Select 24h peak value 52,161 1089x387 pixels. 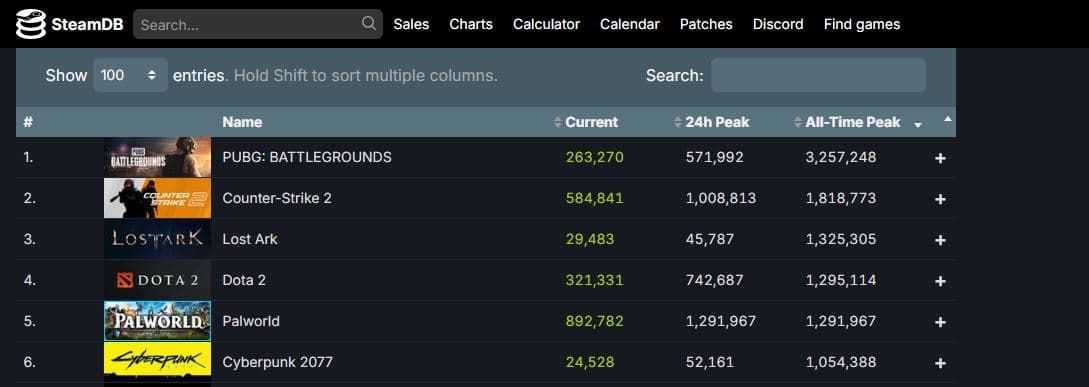point(710,362)
